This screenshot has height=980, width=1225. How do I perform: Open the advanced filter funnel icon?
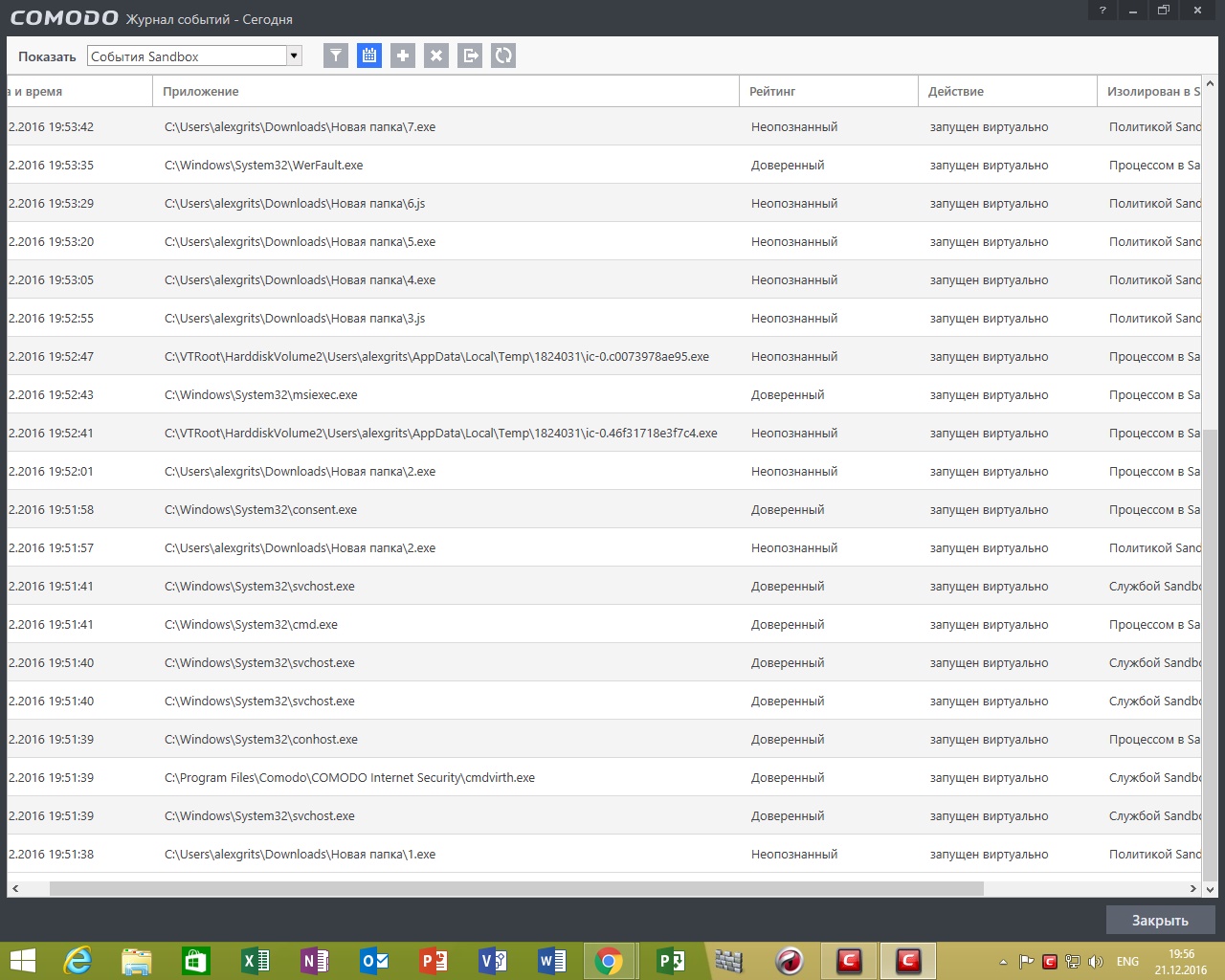335,56
